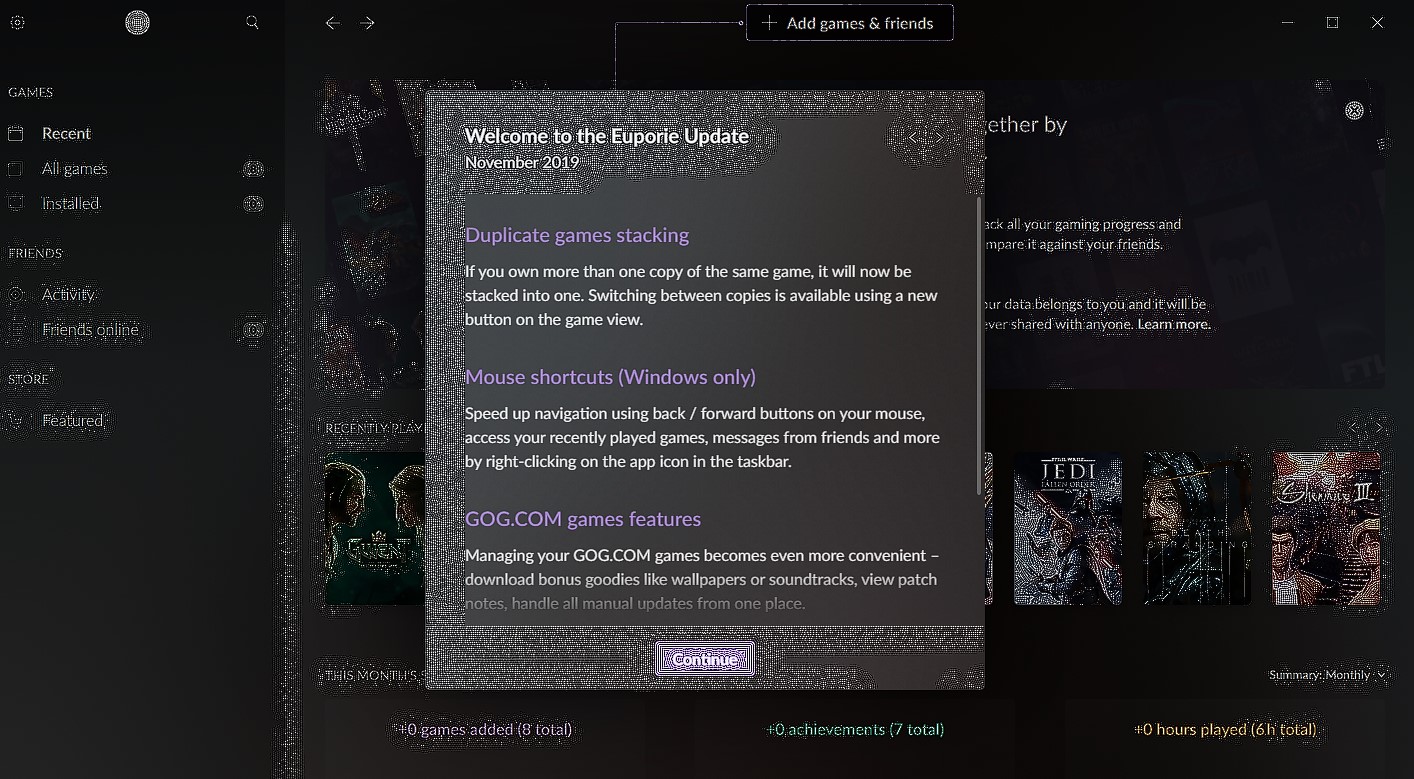
Task: Maximize the GOG Galaxy window
Action: 1332,22
